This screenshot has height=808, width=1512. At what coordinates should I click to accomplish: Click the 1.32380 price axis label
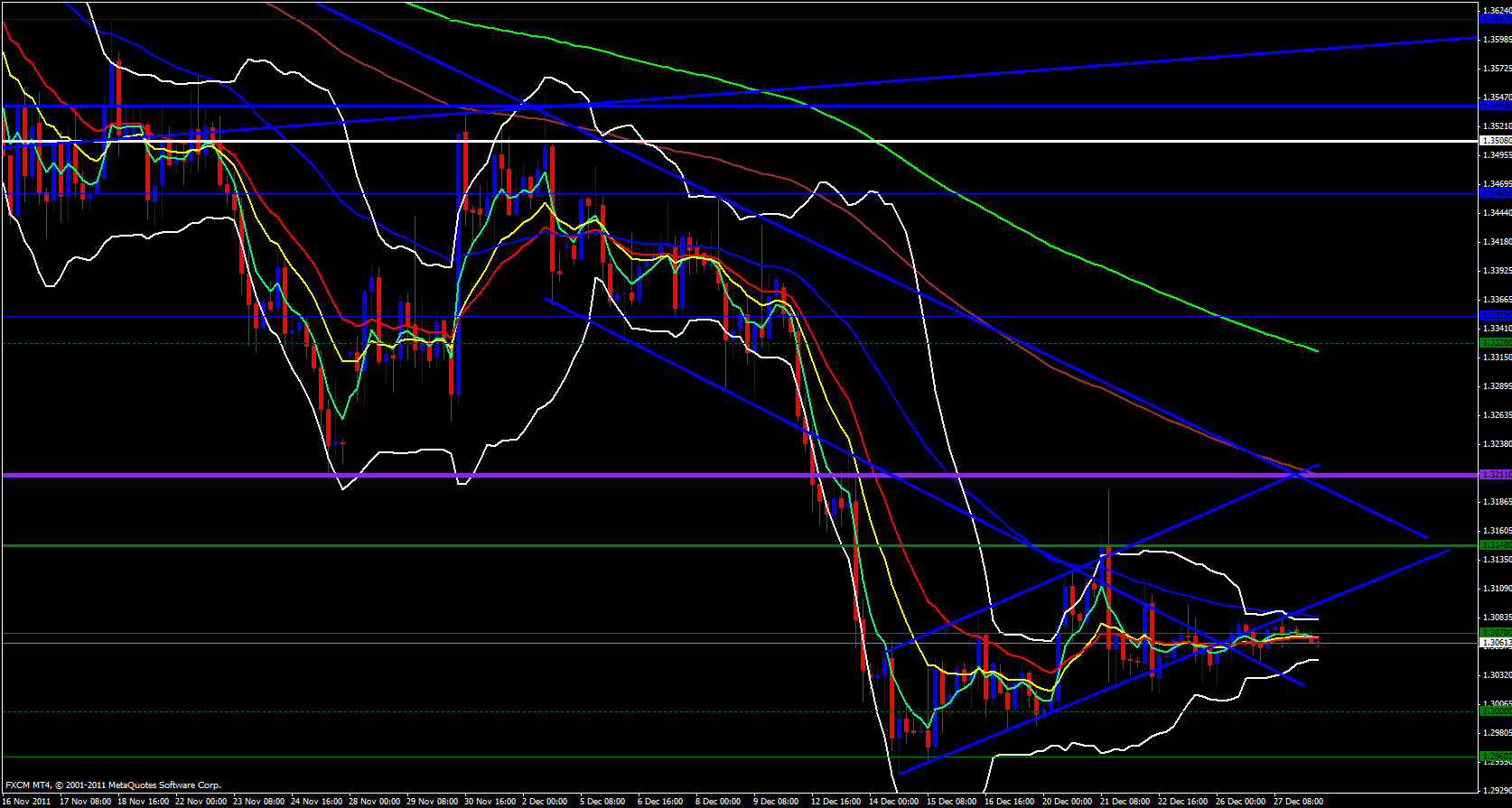(x=1497, y=444)
